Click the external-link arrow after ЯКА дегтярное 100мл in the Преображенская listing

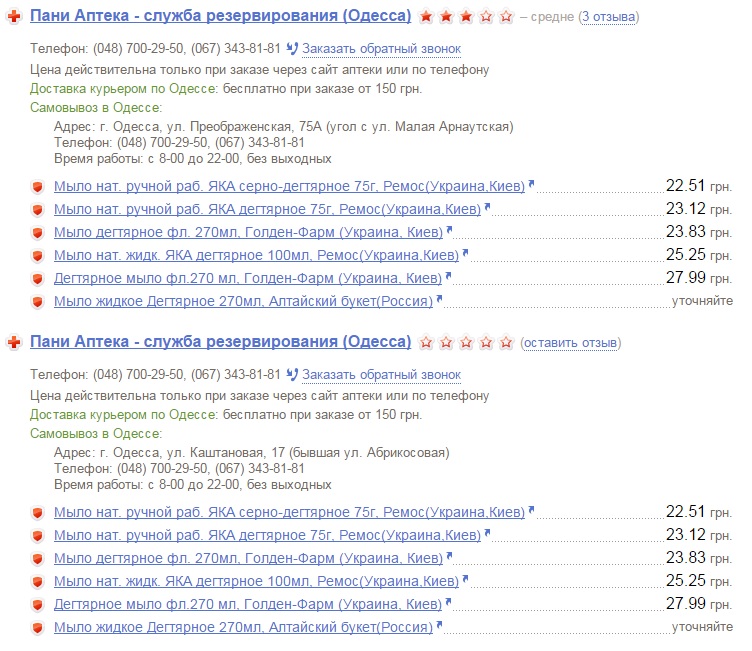click(466, 254)
